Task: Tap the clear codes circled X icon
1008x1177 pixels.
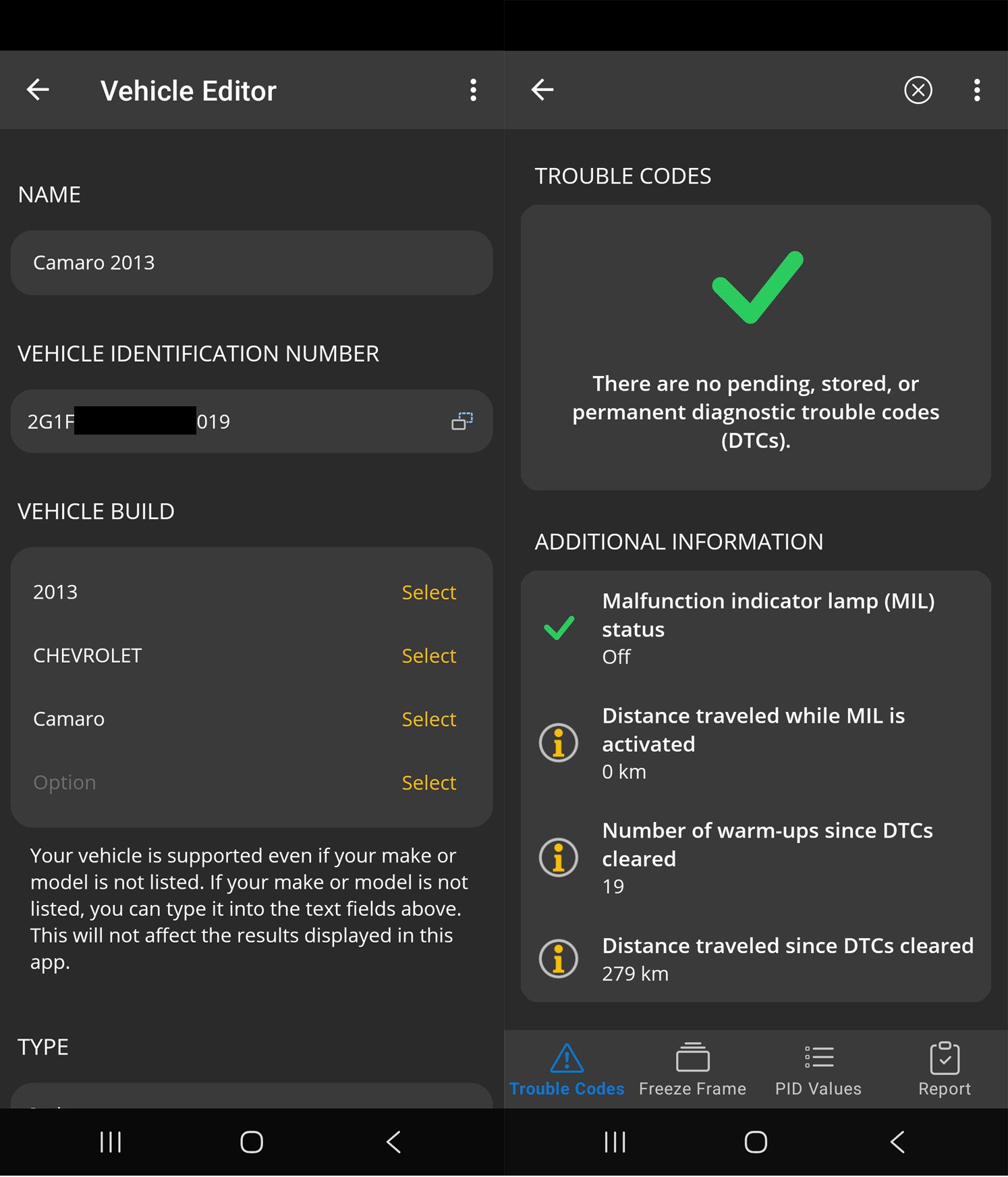Action: [918, 90]
